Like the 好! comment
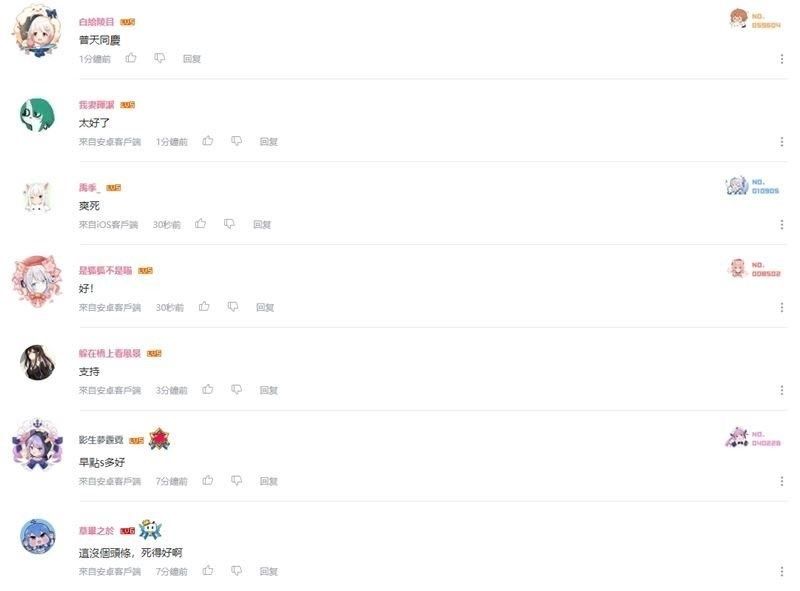 (x=204, y=306)
